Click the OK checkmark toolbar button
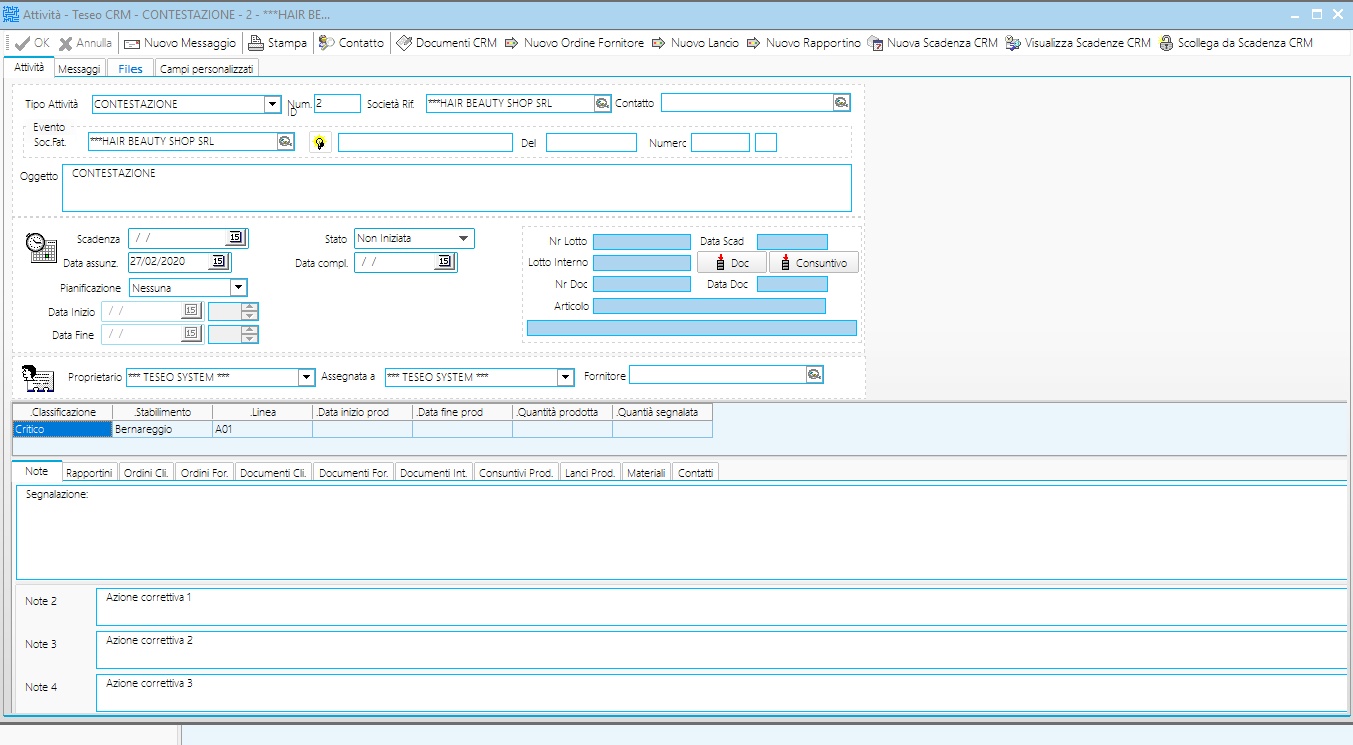Image resolution: width=1353 pixels, height=745 pixels. click(31, 43)
